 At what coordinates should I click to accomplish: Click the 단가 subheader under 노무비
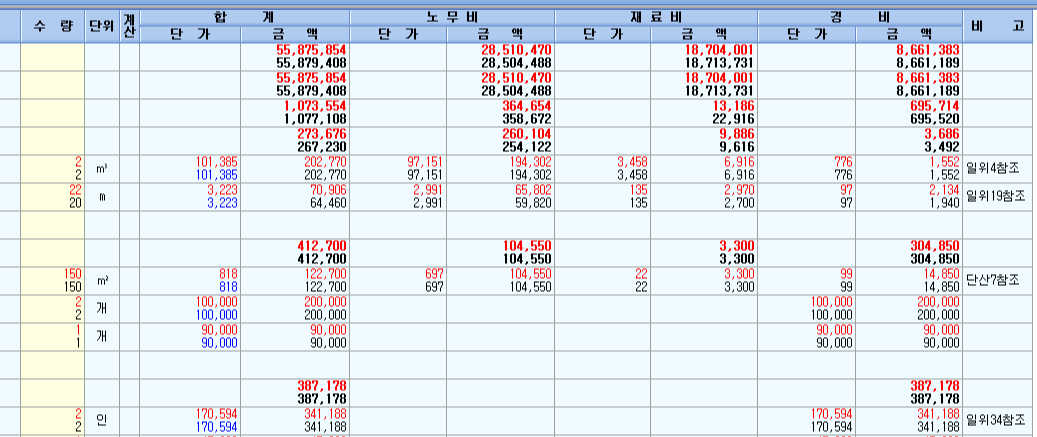[398, 35]
